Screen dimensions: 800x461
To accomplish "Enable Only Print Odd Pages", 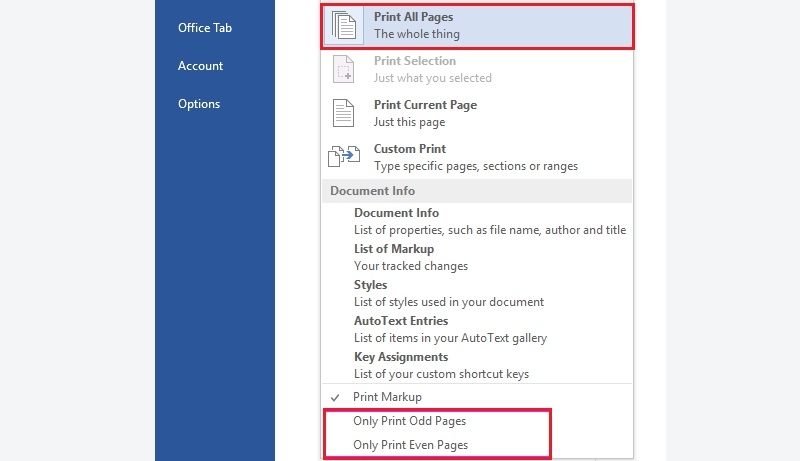I will pos(409,421).
